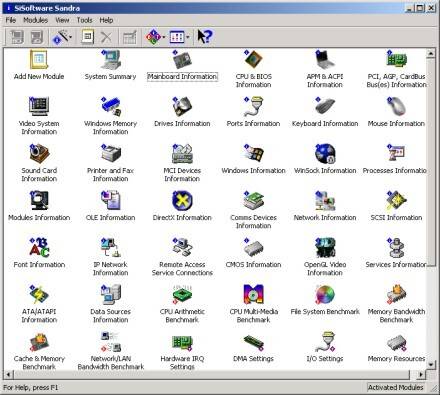
Task: Expand the view style toolbar dropdown arrow
Action: [x=188, y=37]
